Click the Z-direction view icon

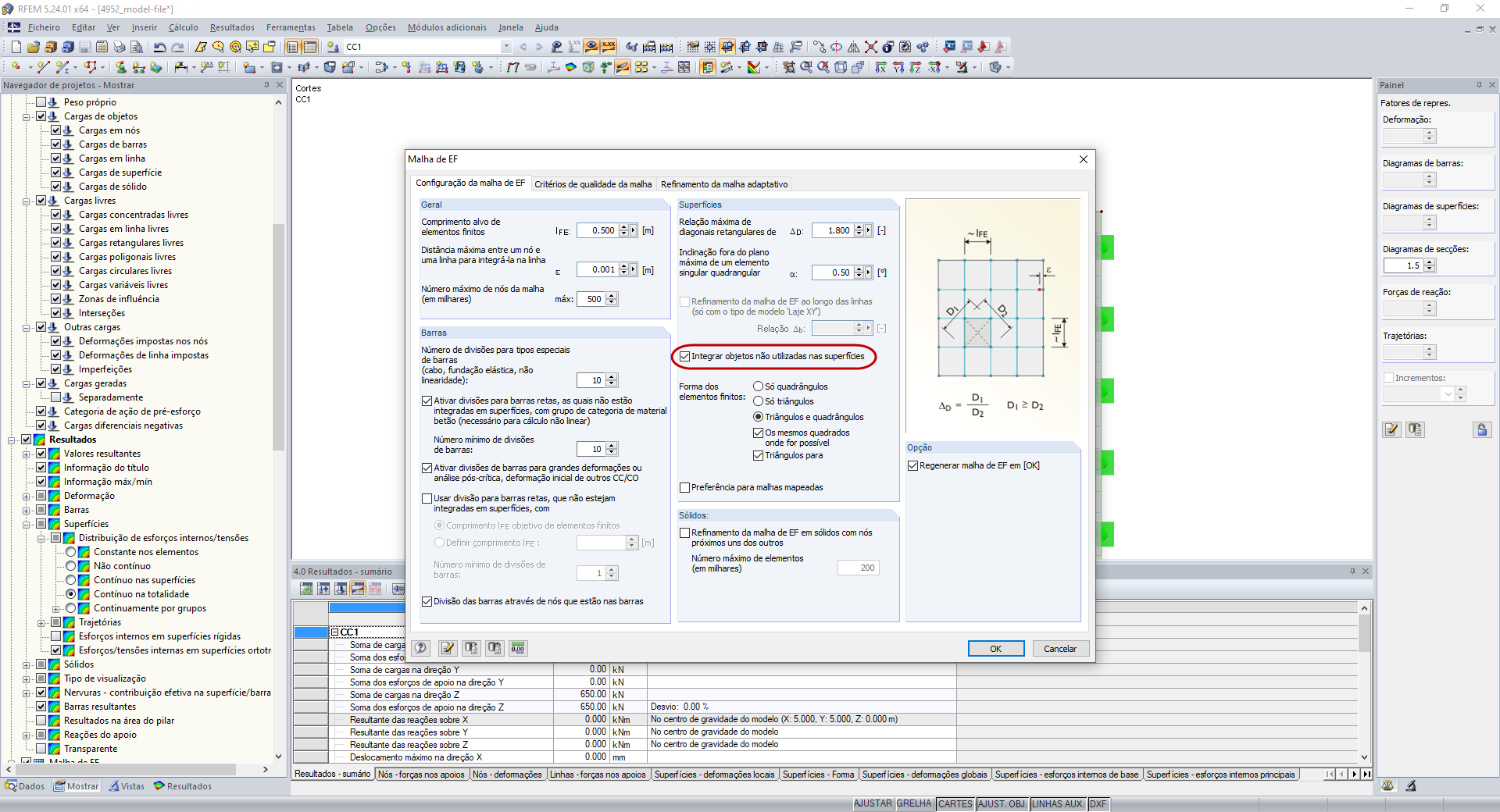click(916, 68)
